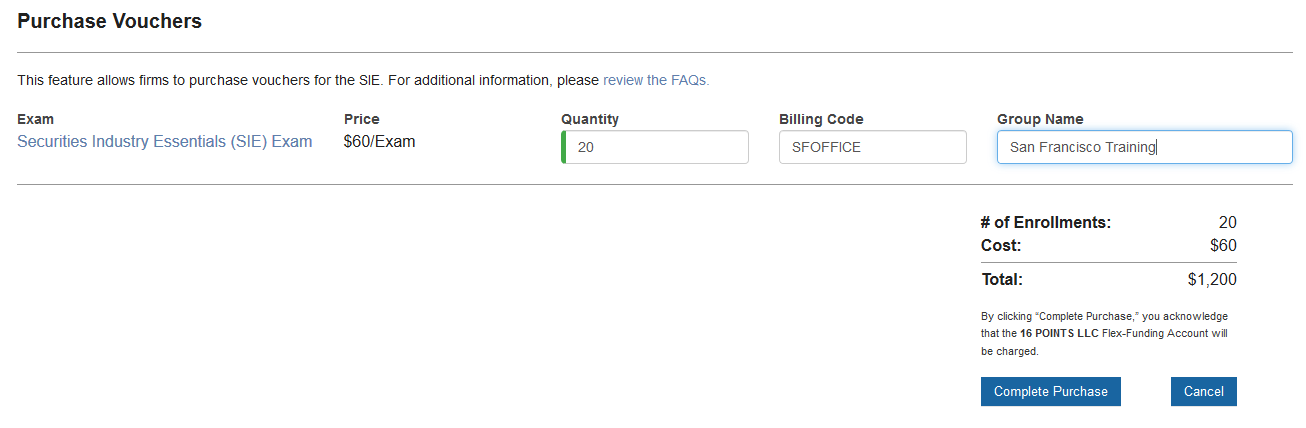Cancel the voucher purchase
The height and width of the screenshot is (428, 1306).
(x=1203, y=392)
